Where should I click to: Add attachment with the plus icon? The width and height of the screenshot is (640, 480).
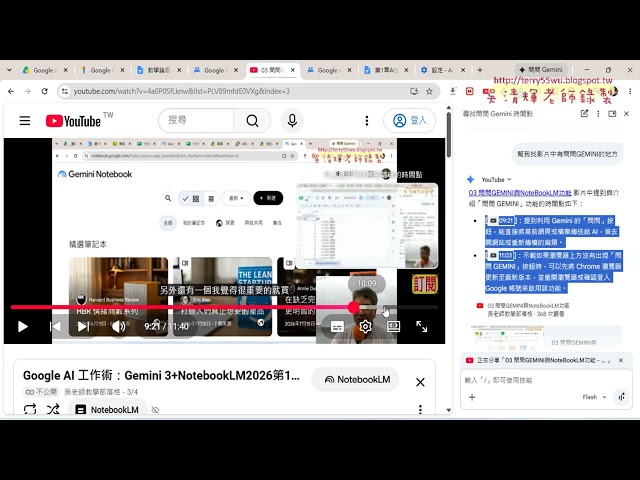[472, 397]
